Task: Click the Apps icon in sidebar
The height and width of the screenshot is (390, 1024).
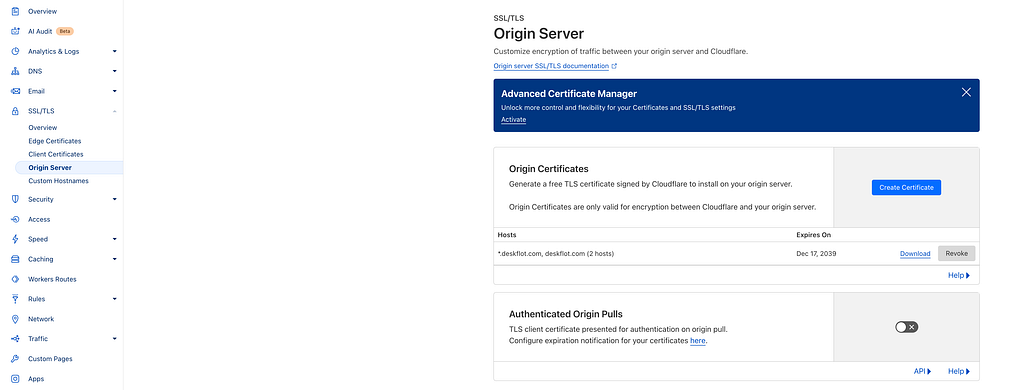Action: [x=15, y=379]
